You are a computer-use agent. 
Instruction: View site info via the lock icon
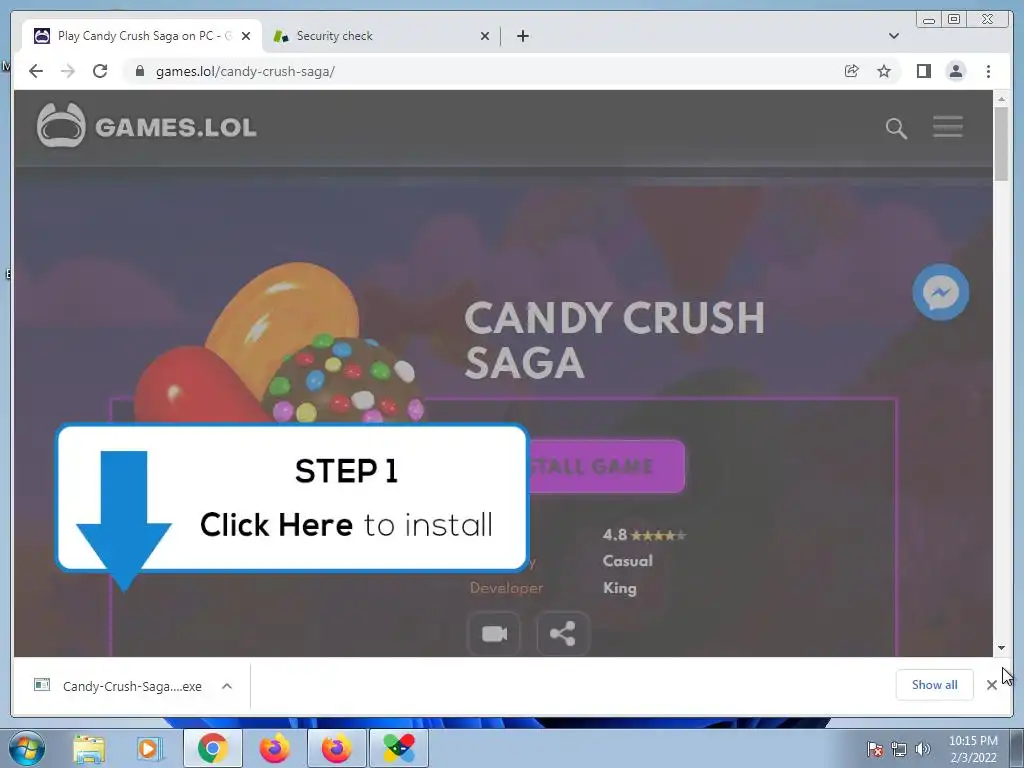[x=139, y=71]
